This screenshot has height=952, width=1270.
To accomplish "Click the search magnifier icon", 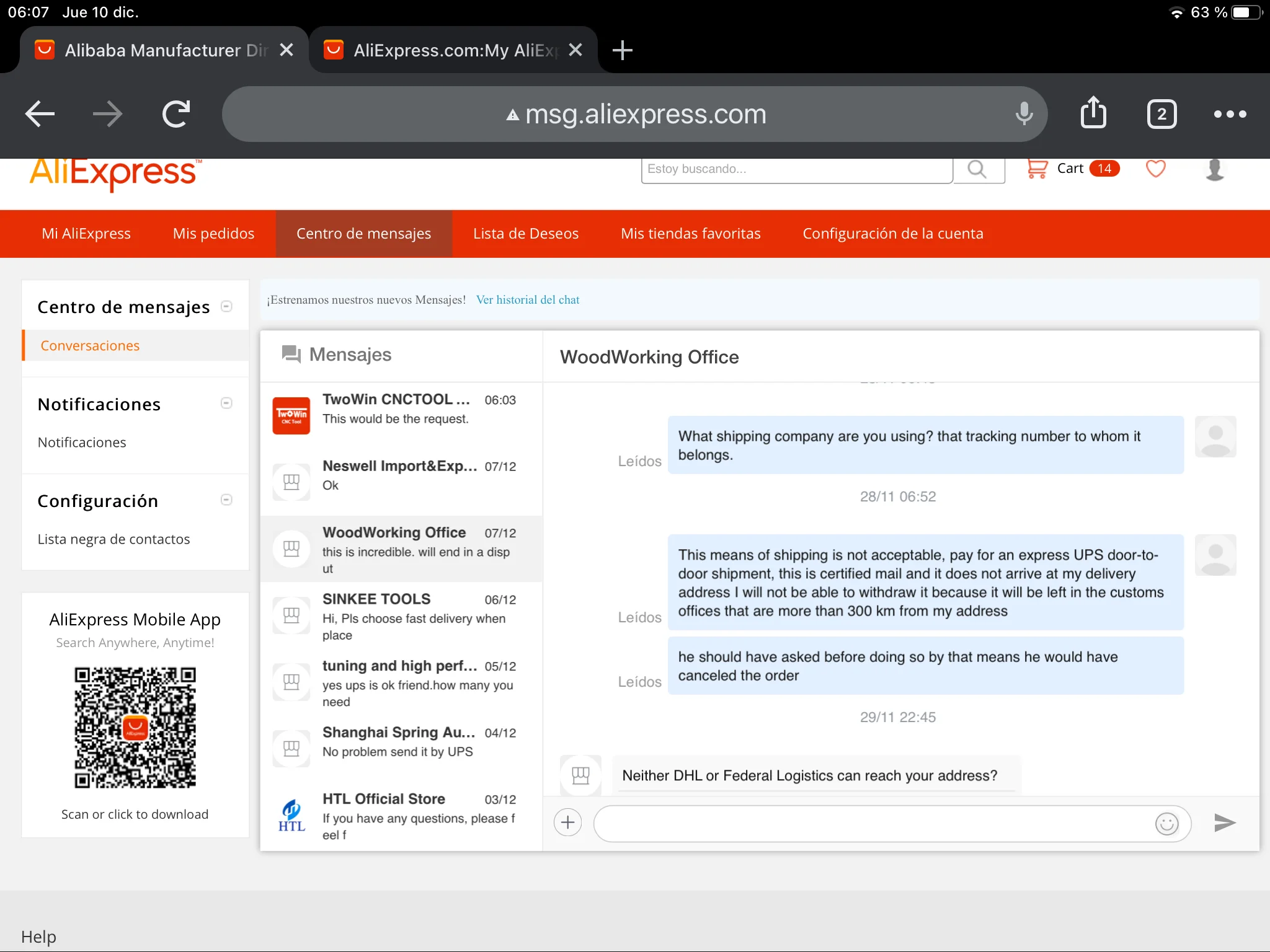I will click(977, 169).
